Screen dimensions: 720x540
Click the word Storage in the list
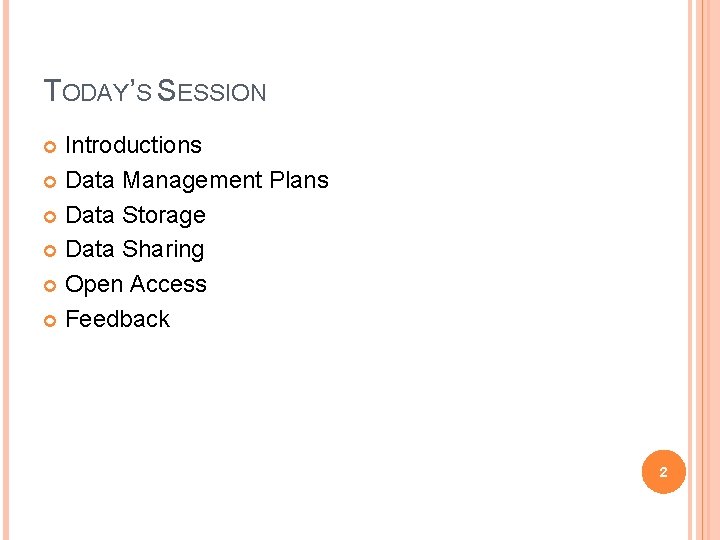(x=163, y=215)
